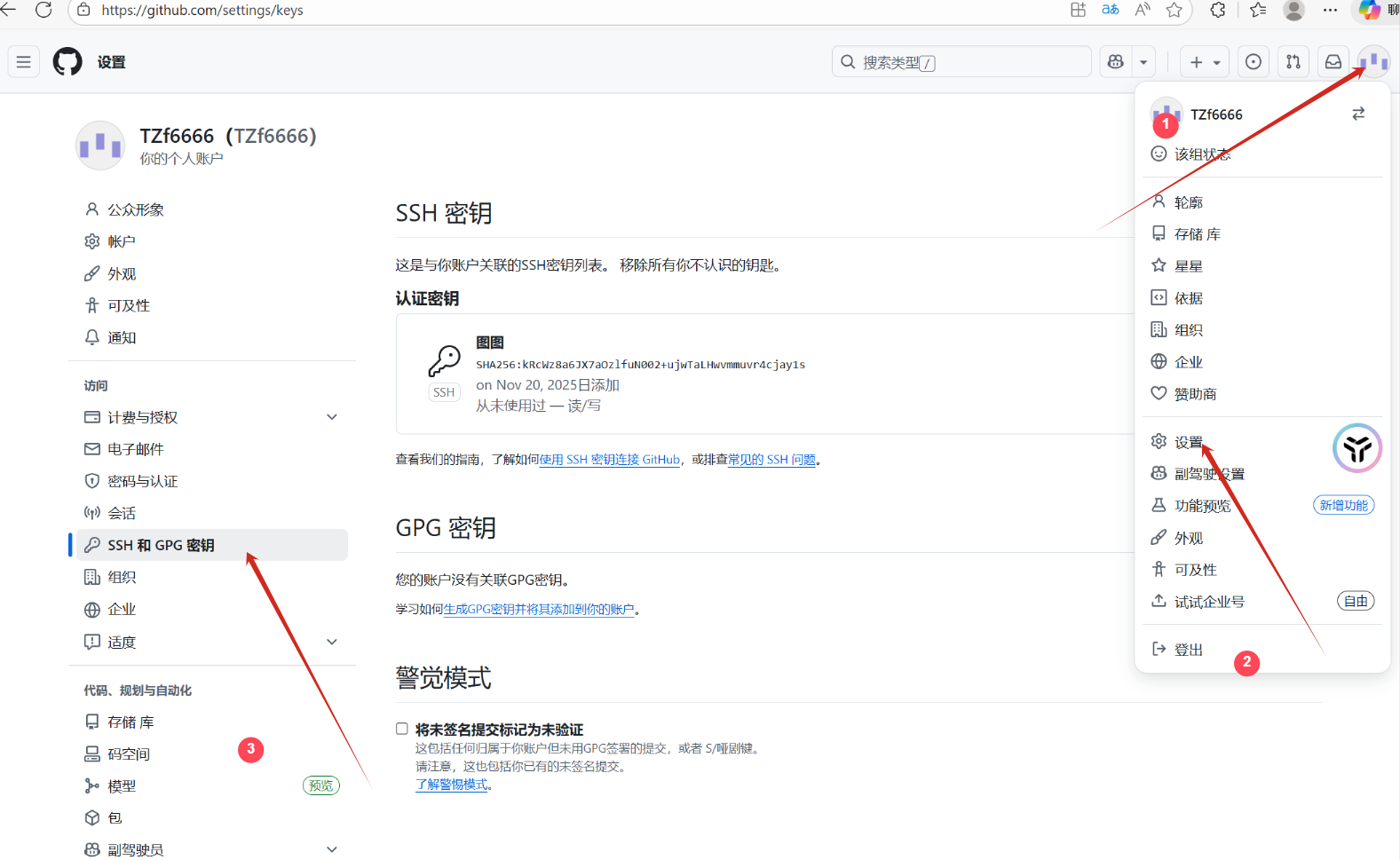Expand the 计费与授权 sidebar section
Screen dimensions: 1400x860
(x=331, y=417)
